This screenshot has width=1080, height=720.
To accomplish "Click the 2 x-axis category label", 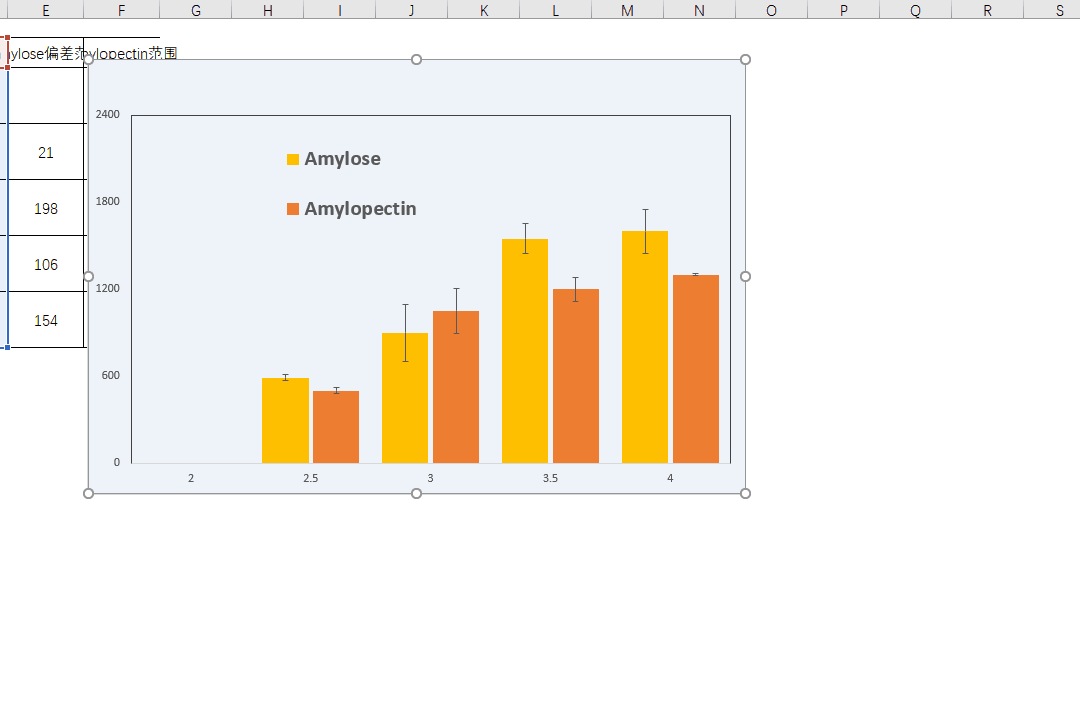I will click(191, 478).
